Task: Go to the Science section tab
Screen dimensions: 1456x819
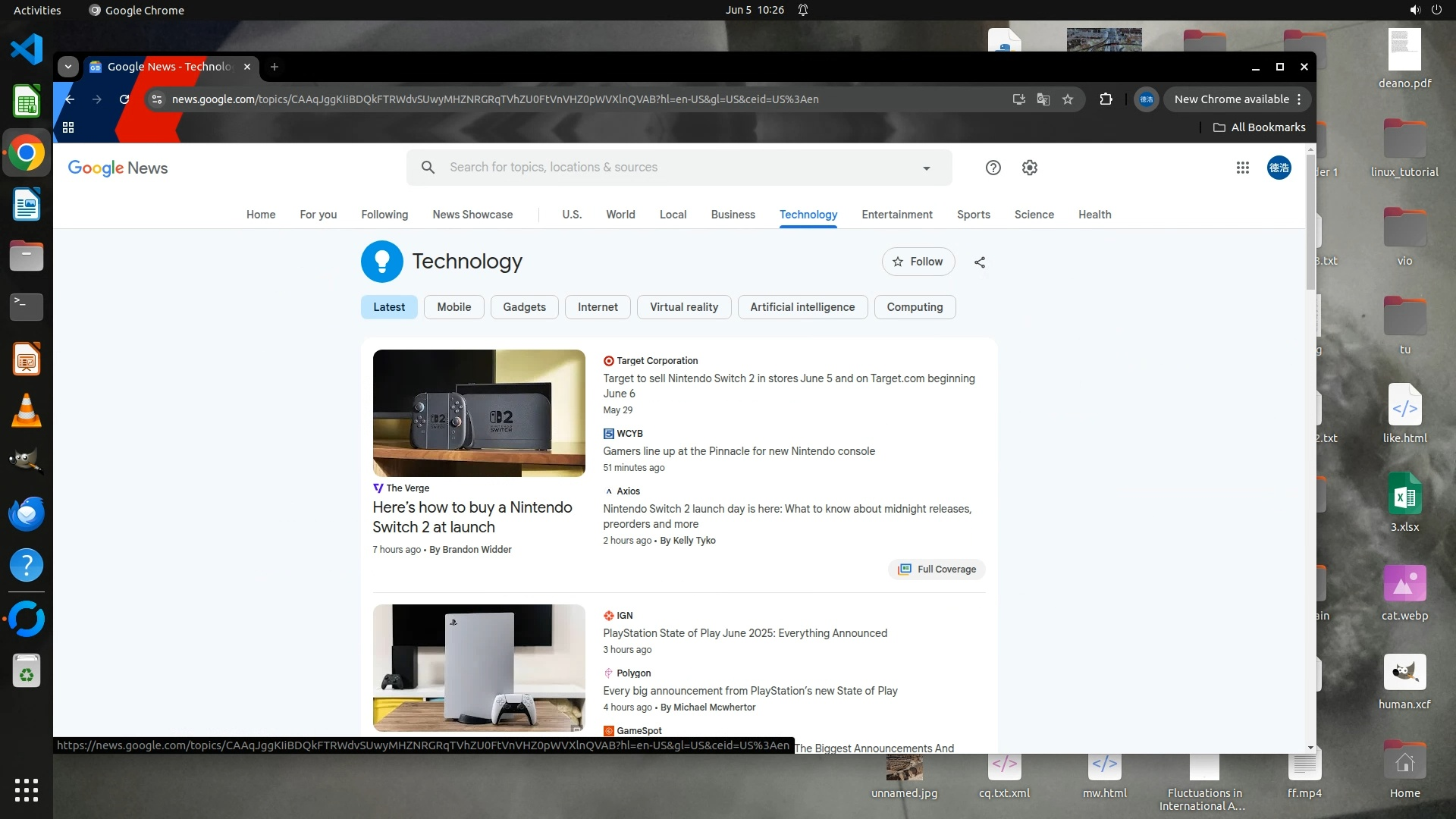Action: pos(1034,215)
